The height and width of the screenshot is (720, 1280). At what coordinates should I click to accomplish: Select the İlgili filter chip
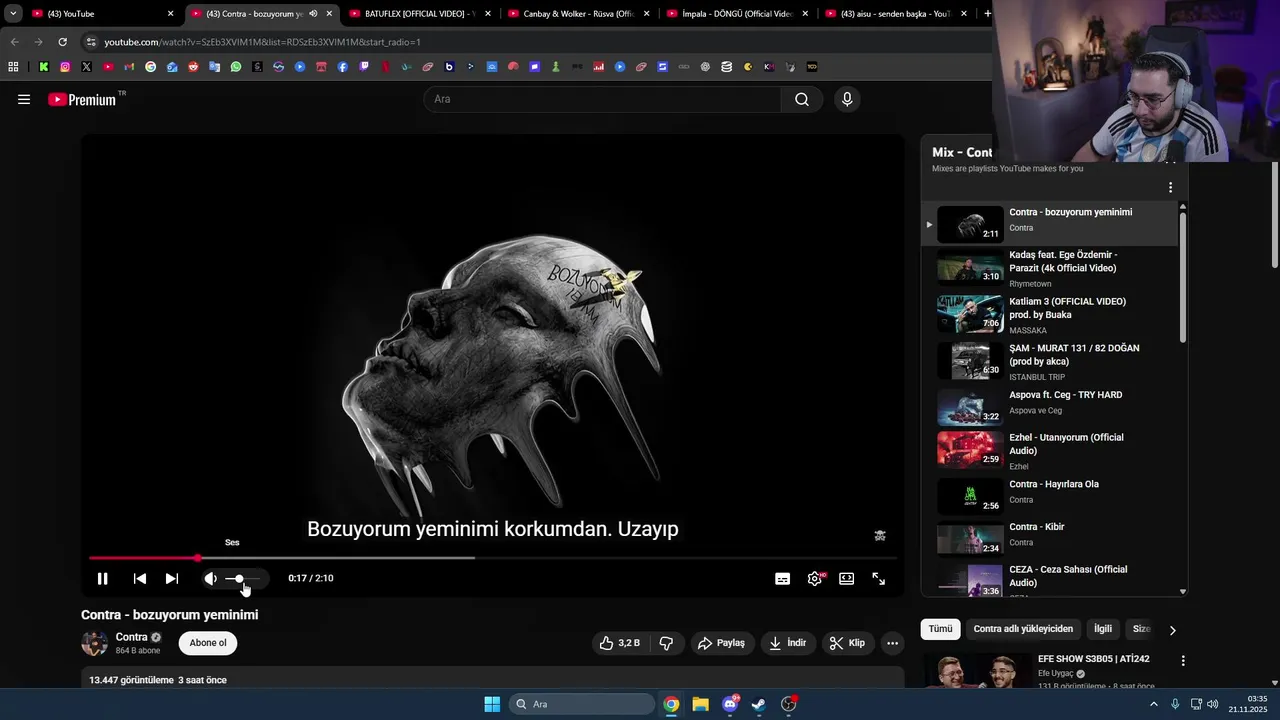coord(1103,629)
